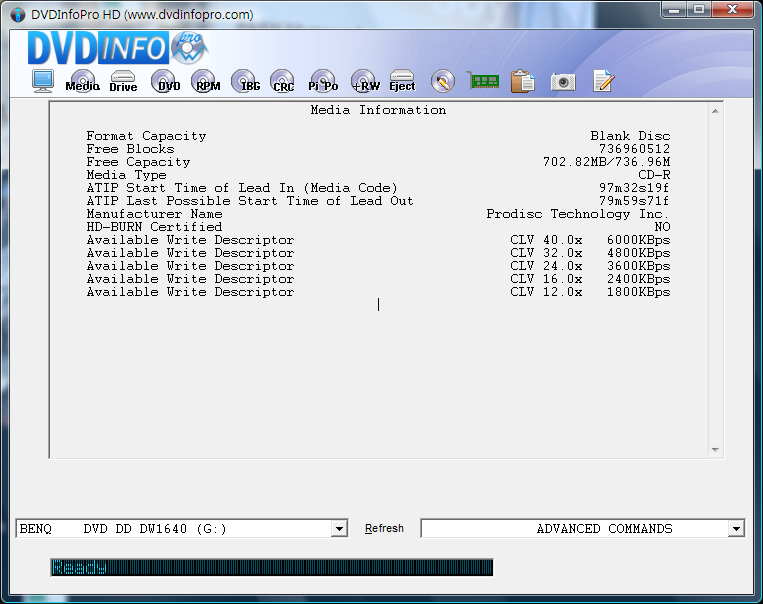Open the Pi Po error scan

tap(323, 81)
